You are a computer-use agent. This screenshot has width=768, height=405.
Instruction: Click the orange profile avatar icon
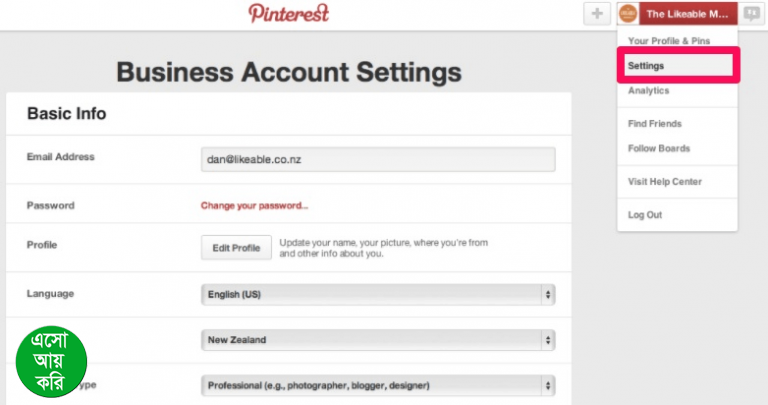628,13
